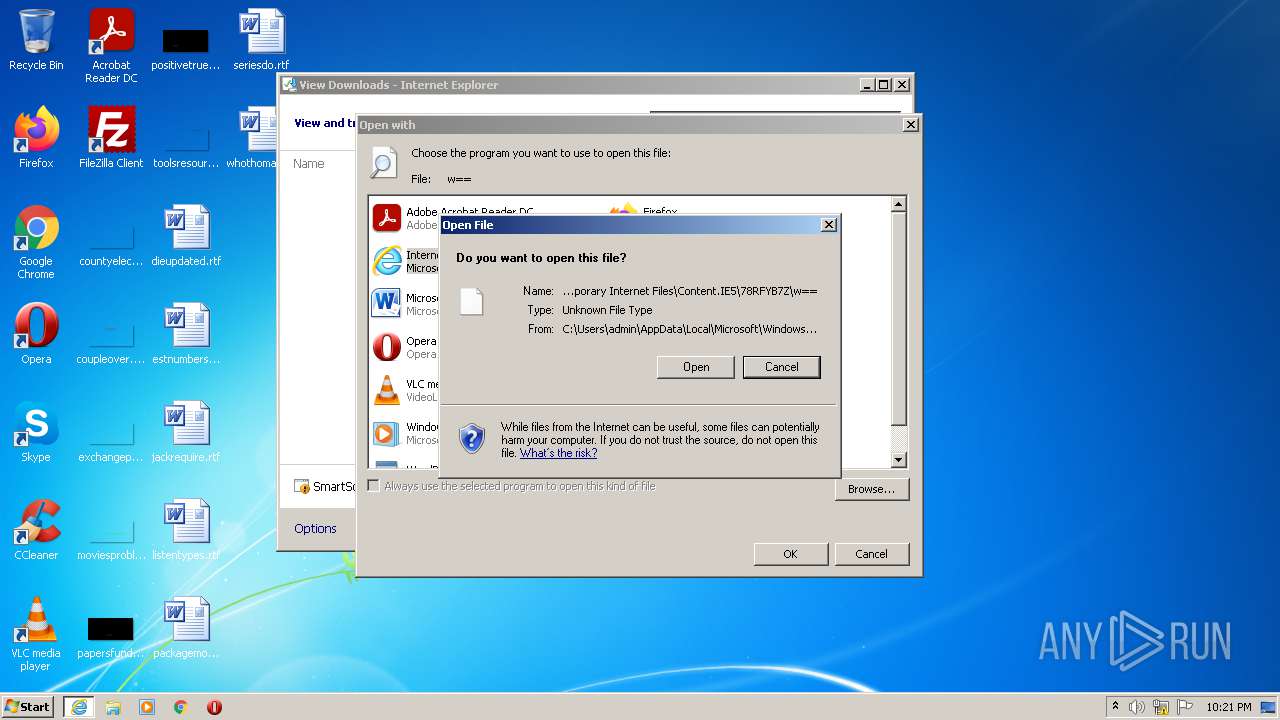Viewport: 1280px width, 720px height.
Task: Launch Opera desktop shortcut
Action: click(36, 334)
